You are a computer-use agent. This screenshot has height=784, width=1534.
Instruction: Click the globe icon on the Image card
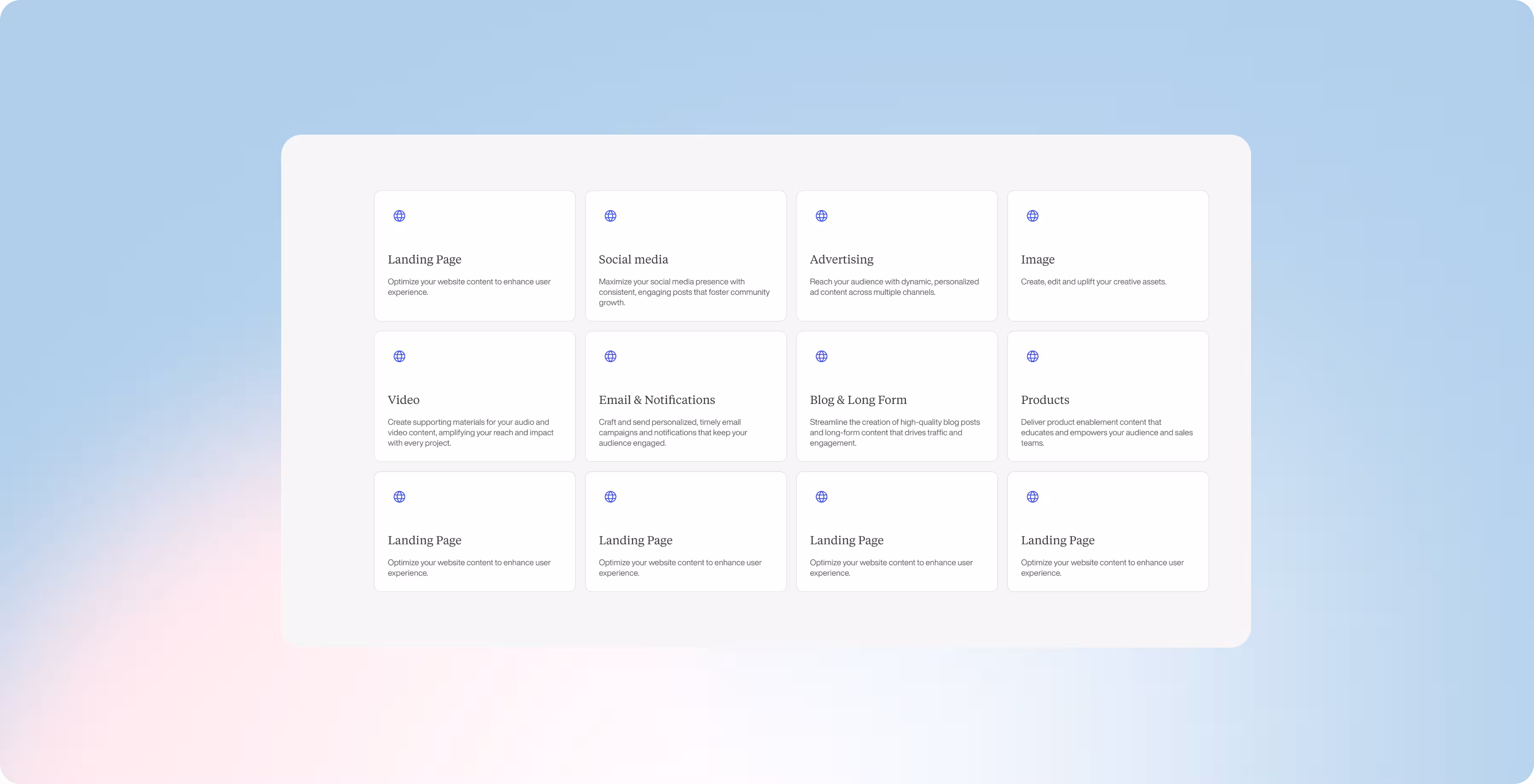1032,216
